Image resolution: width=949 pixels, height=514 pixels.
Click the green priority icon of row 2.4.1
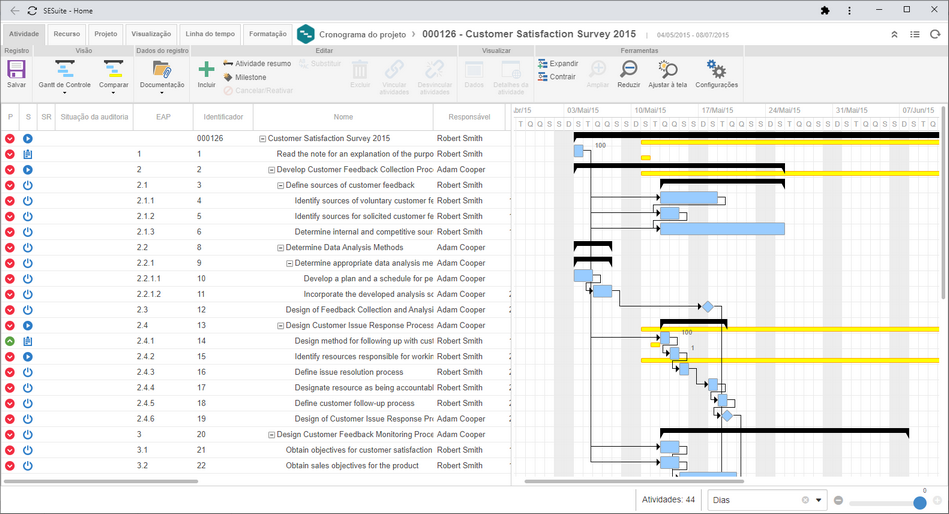pos(10,341)
